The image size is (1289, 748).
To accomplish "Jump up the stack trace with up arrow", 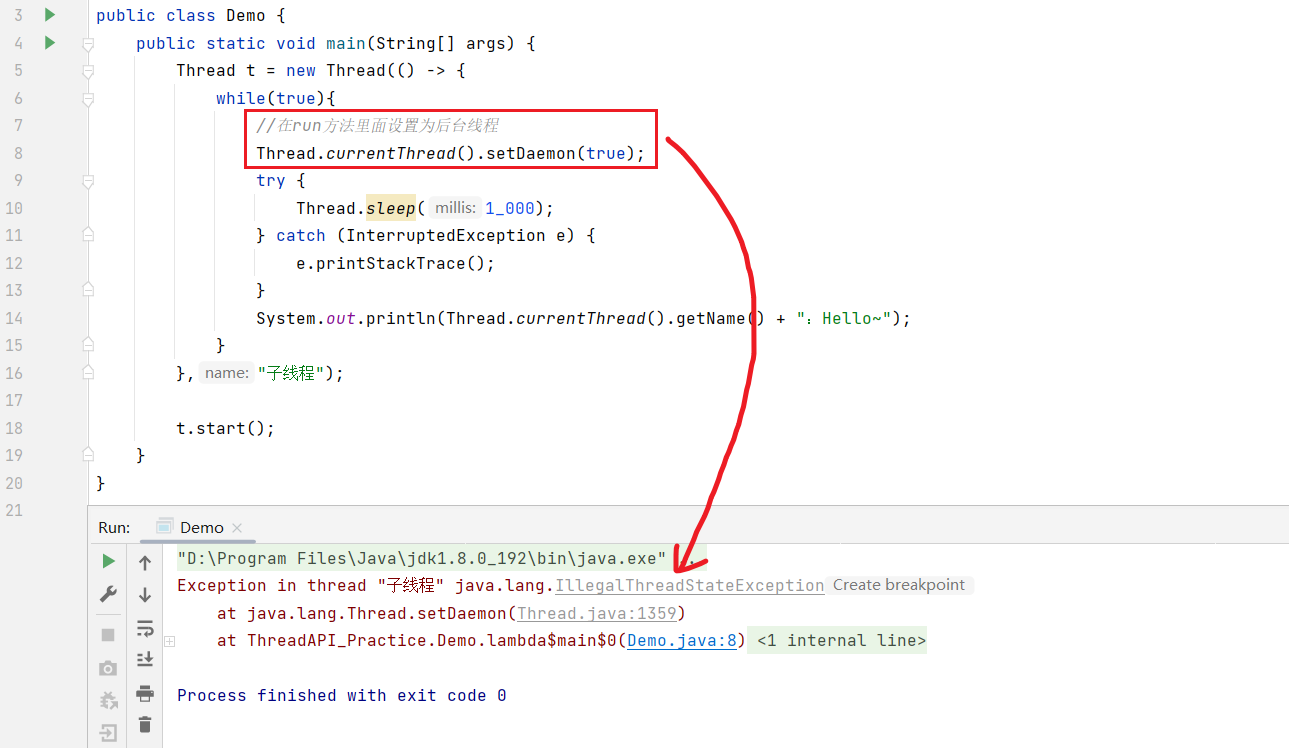I will coord(145,562).
